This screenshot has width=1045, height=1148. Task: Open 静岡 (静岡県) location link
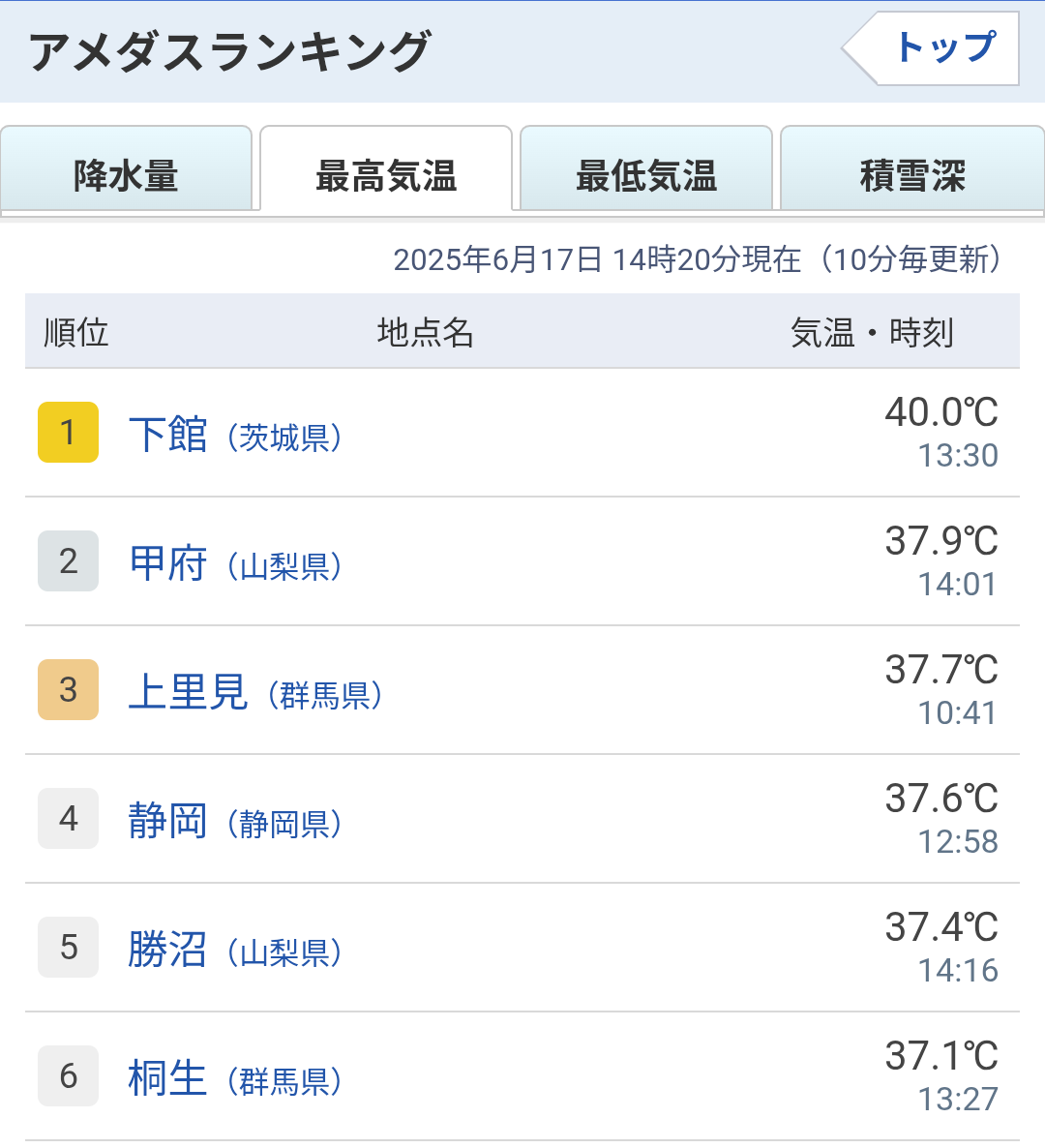tap(235, 821)
